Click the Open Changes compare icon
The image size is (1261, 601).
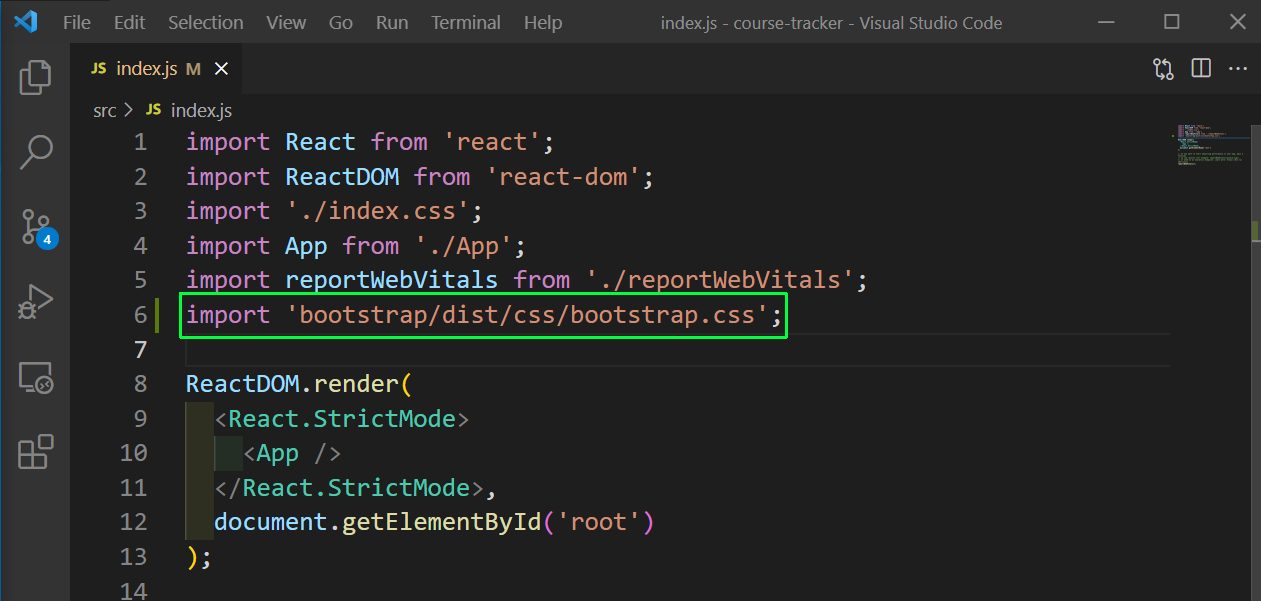(1163, 69)
